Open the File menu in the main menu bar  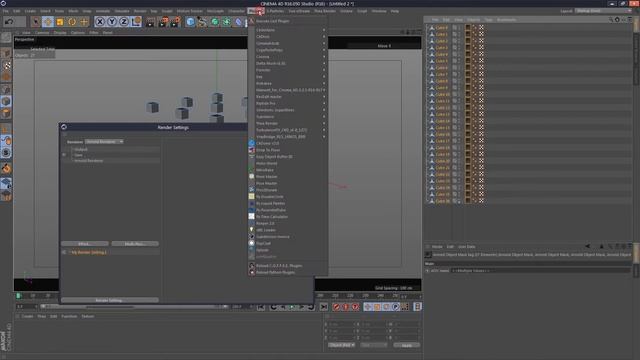pyautogui.click(x=6, y=11)
